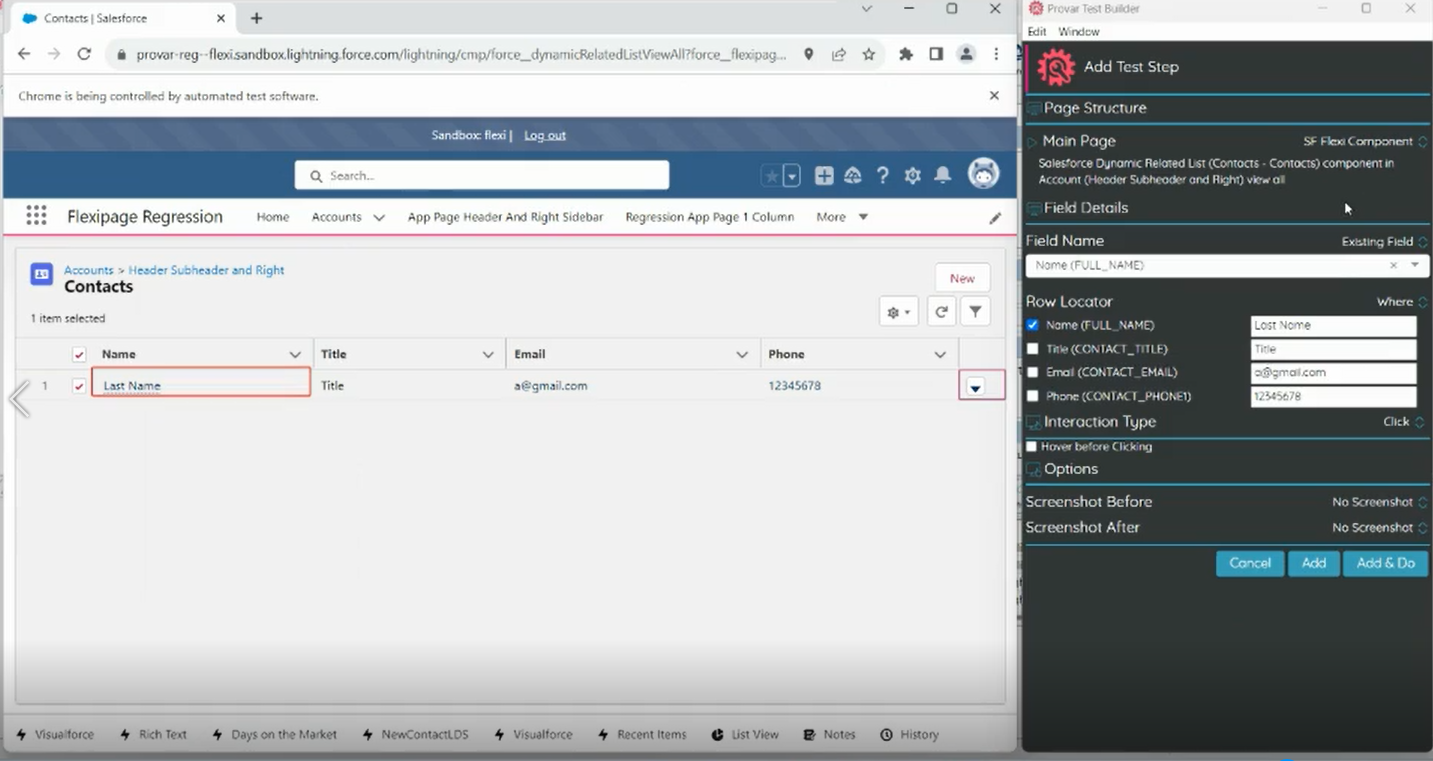Uncheck the Last Name row checkbox
The image size is (1433, 761).
coord(79,386)
